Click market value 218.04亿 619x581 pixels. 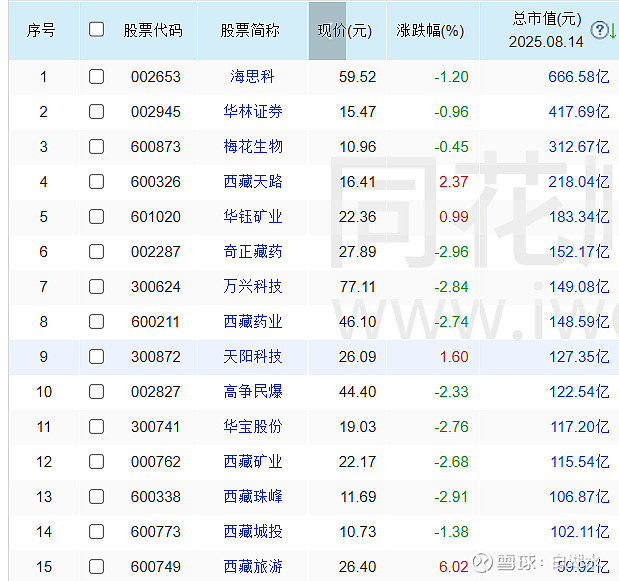click(x=579, y=182)
